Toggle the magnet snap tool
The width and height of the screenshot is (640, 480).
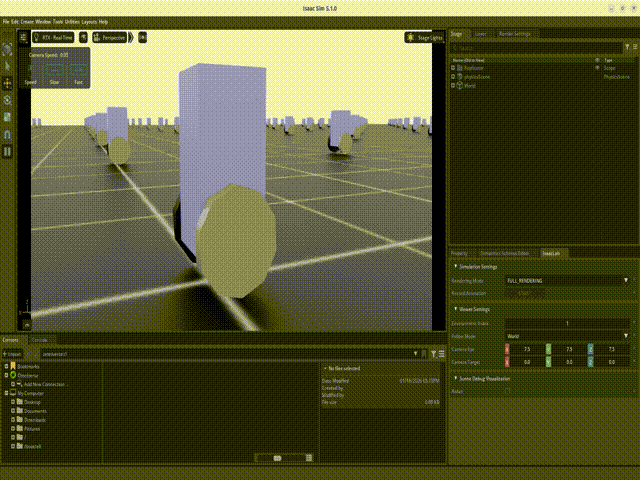pos(8,134)
